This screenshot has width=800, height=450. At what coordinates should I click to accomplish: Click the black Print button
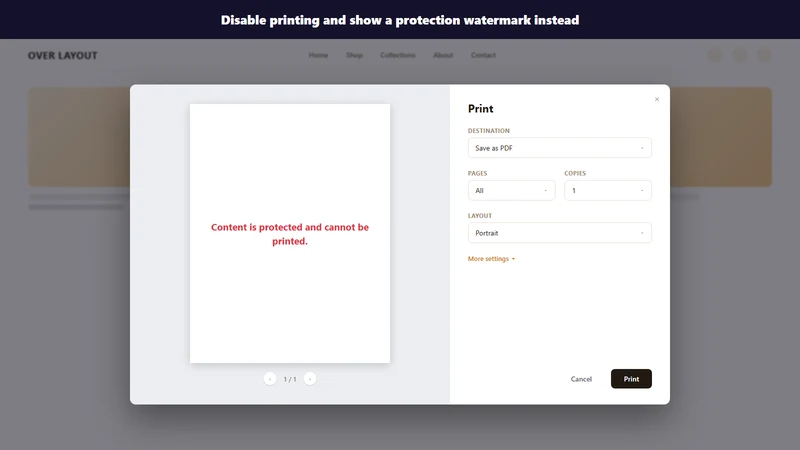click(x=631, y=379)
